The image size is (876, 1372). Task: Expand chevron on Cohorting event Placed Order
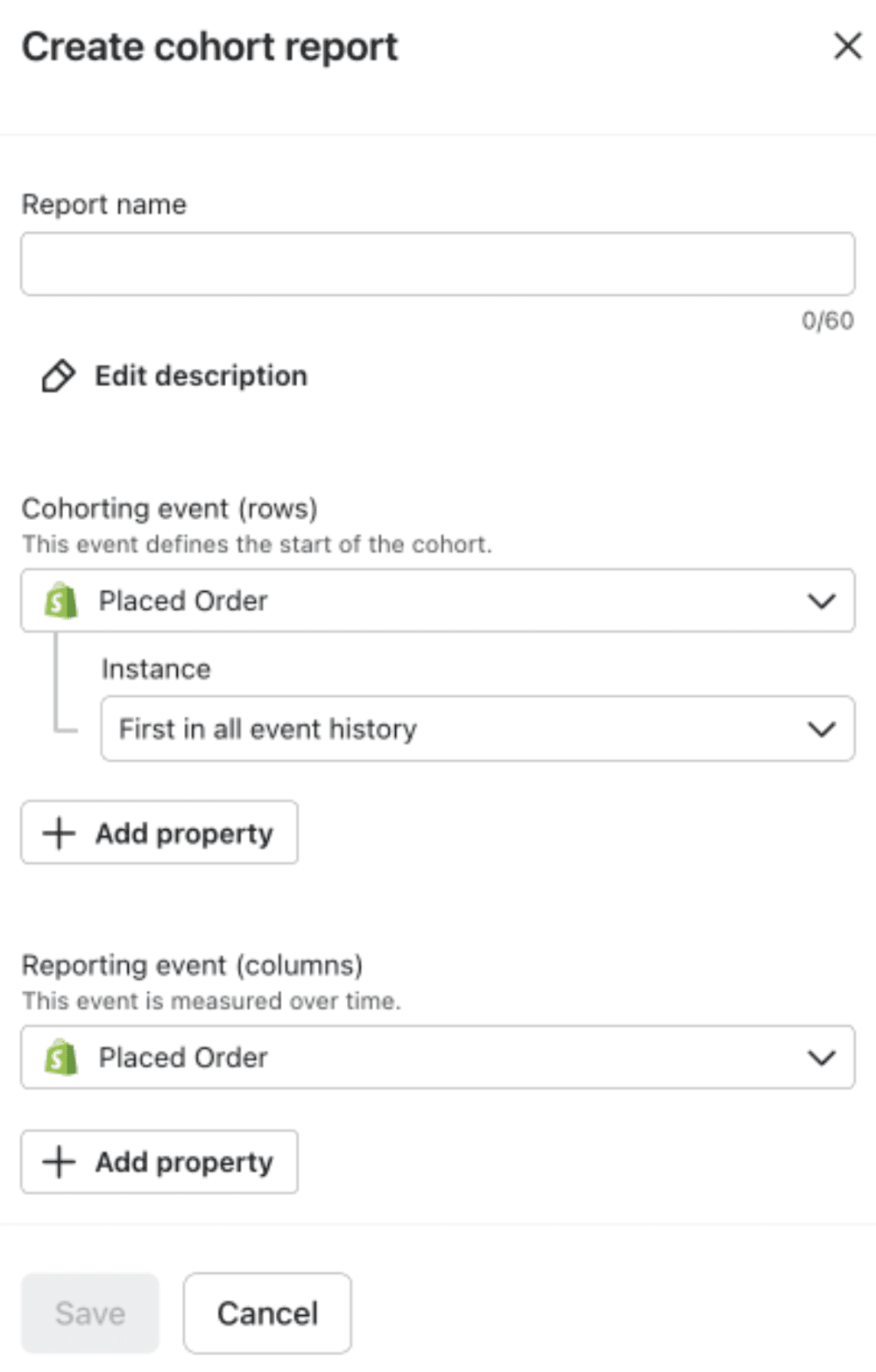click(822, 602)
